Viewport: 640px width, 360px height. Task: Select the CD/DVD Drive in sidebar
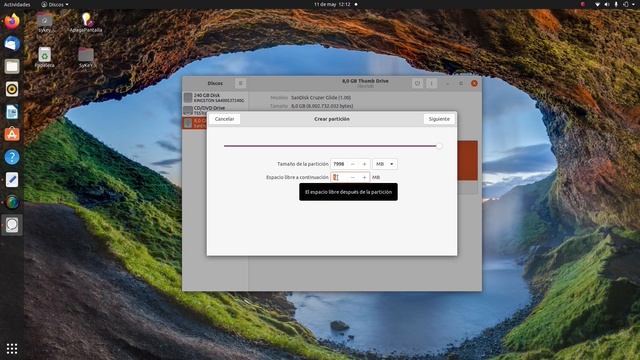click(215, 110)
